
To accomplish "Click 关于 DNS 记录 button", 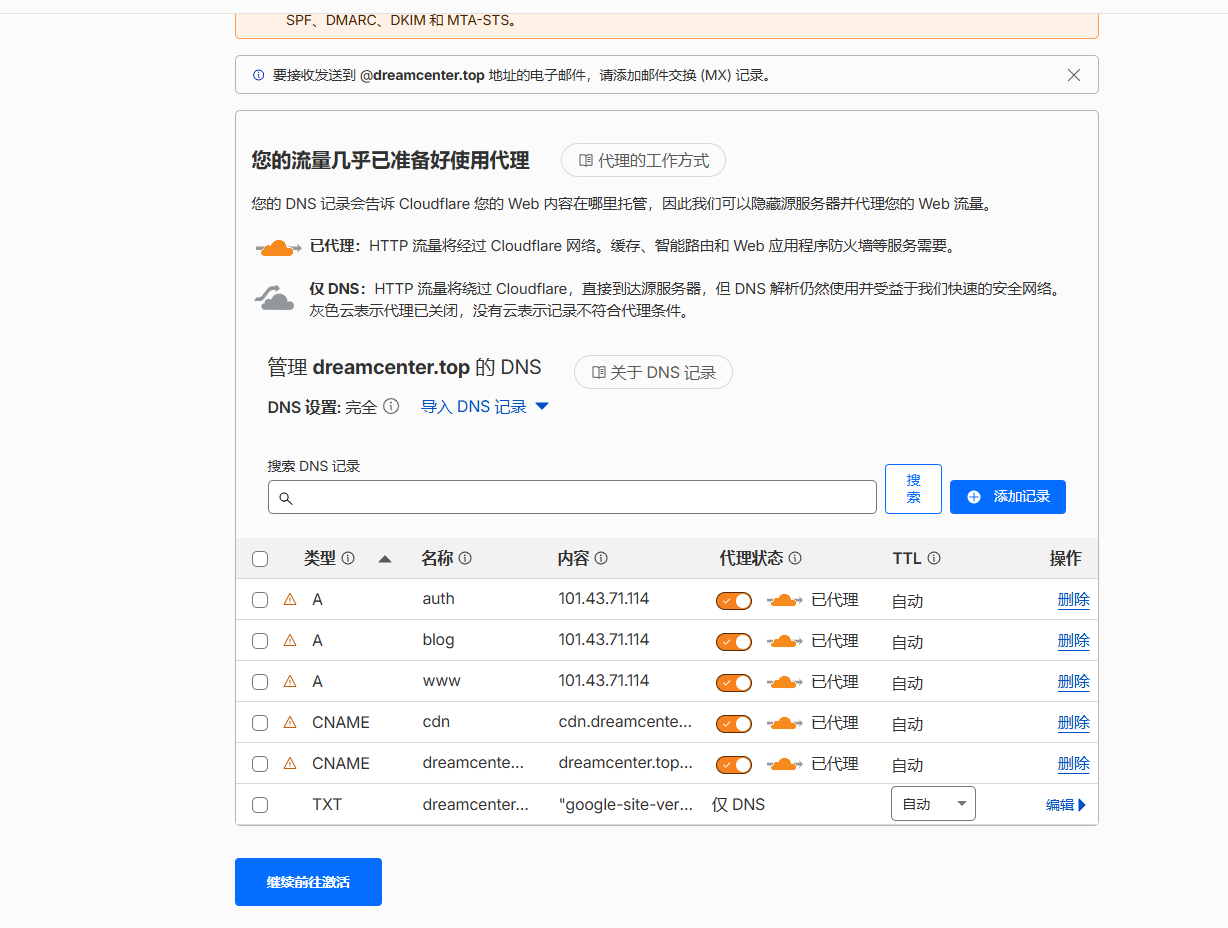I will (x=653, y=372).
